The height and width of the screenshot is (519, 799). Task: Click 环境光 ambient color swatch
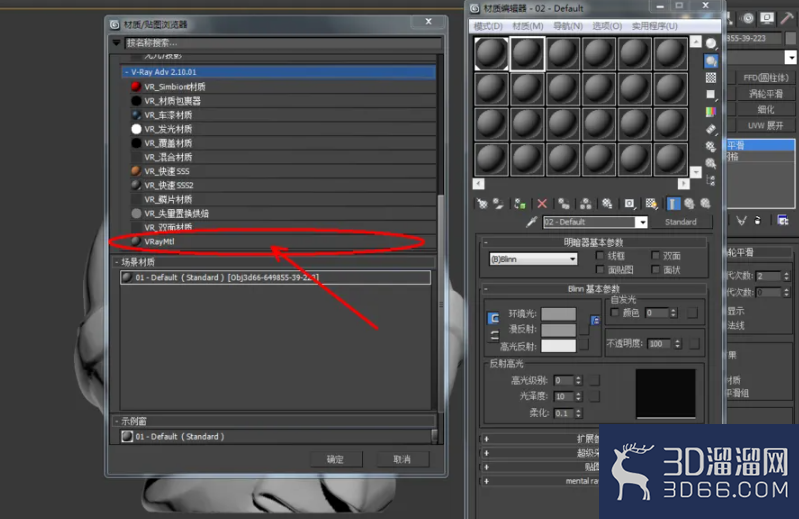tap(558, 314)
